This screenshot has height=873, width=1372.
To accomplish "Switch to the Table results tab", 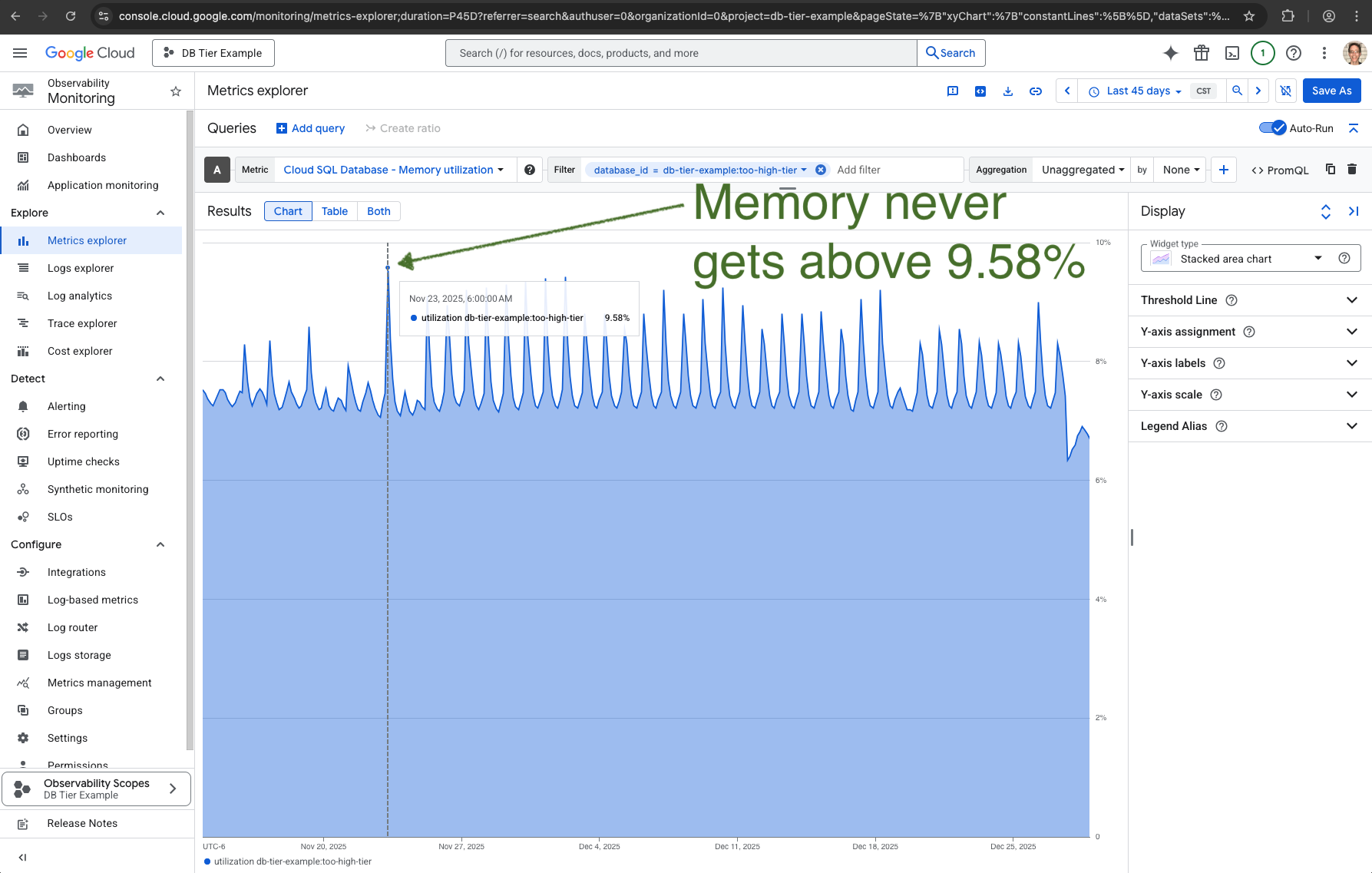I will (x=334, y=211).
